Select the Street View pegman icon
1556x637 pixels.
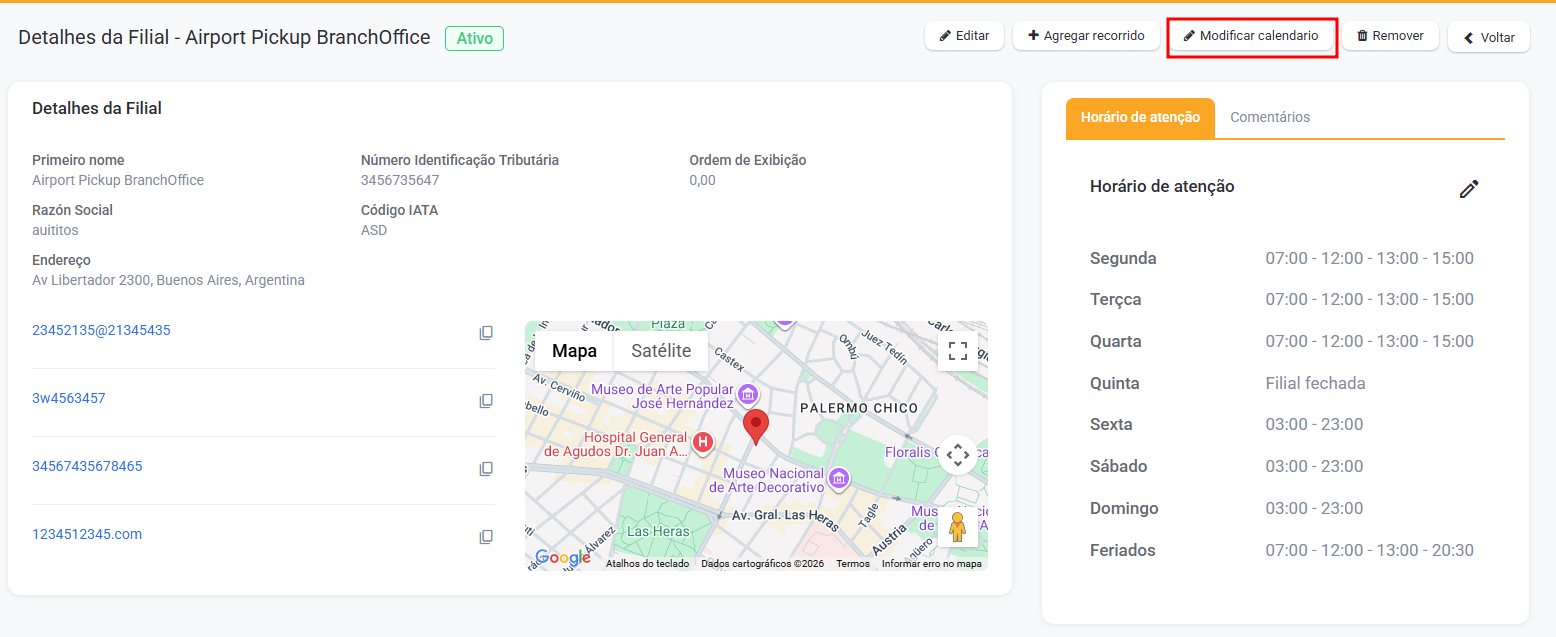click(x=957, y=526)
